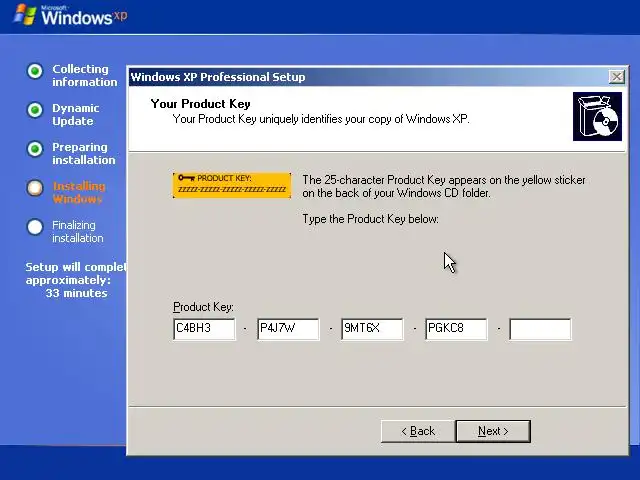Click the 'Your Product Key' heading
The height and width of the screenshot is (480, 640).
[200, 104]
